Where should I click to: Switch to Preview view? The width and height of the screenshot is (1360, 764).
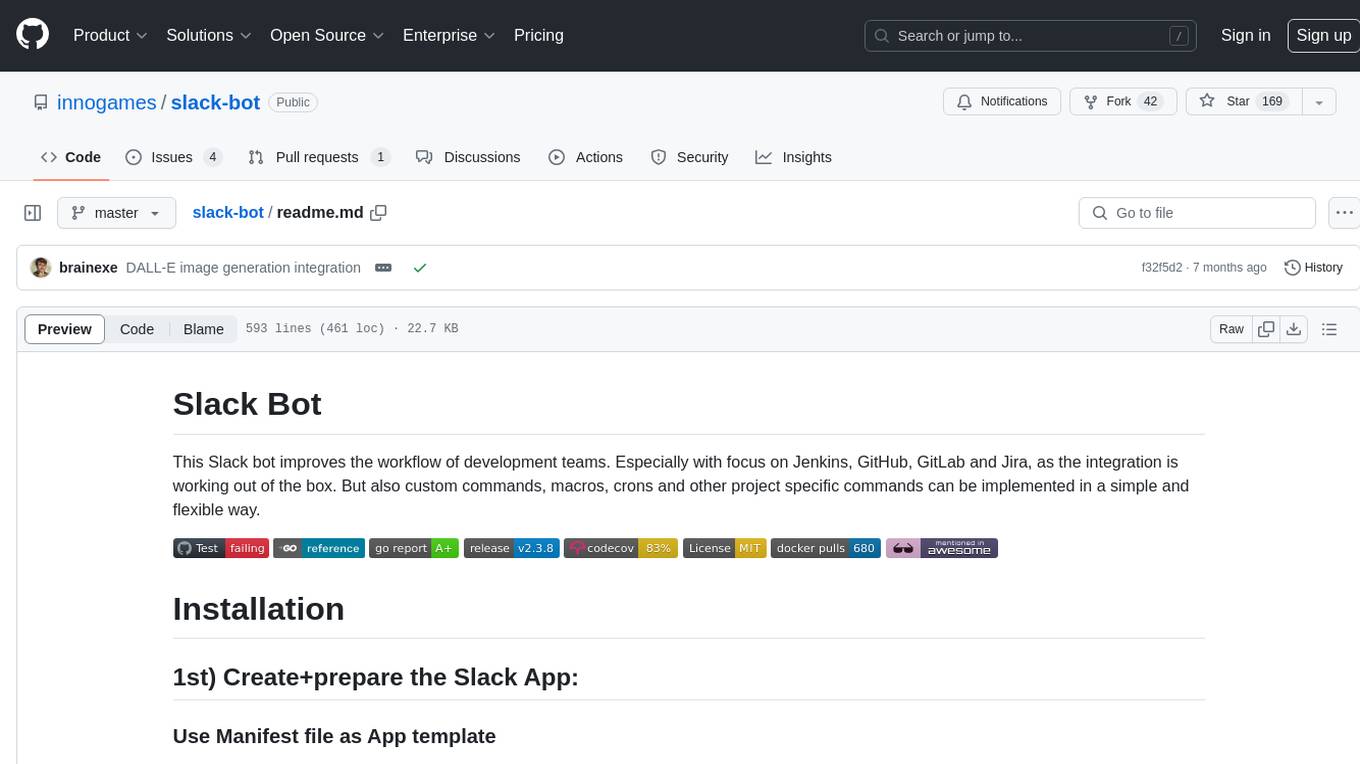pyautogui.click(x=65, y=329)
